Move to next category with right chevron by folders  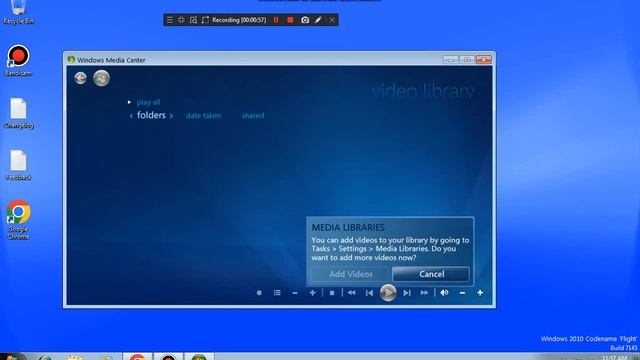click(x=171, y=116)
